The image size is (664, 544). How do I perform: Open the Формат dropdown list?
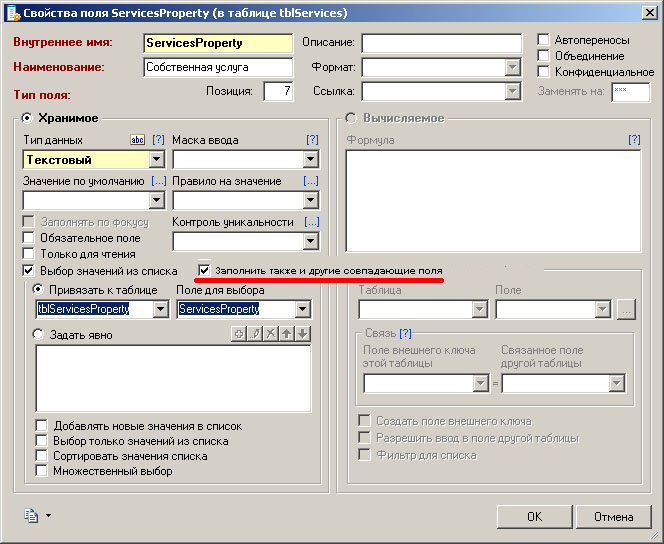pos(513,68)
